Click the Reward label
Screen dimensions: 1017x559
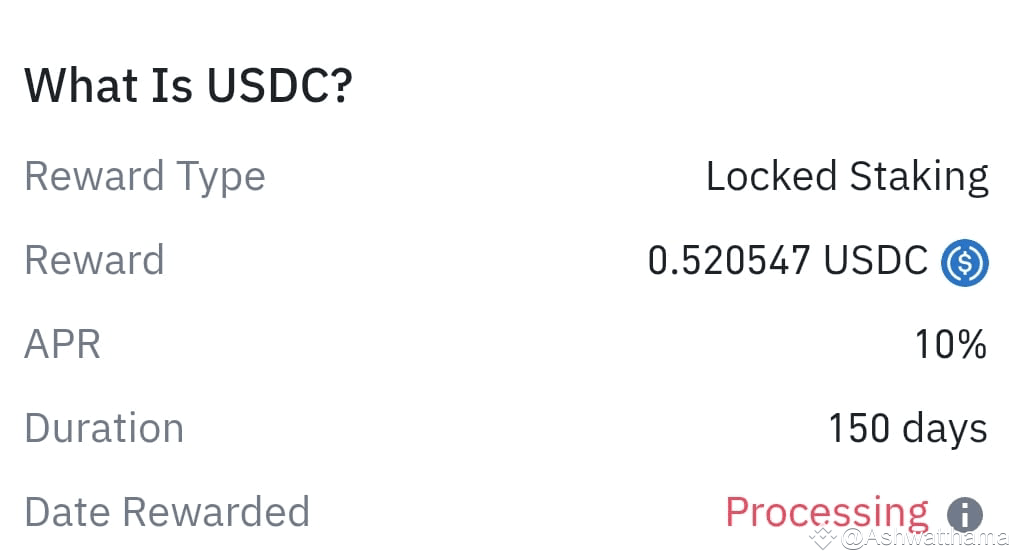tap(94, 260)
